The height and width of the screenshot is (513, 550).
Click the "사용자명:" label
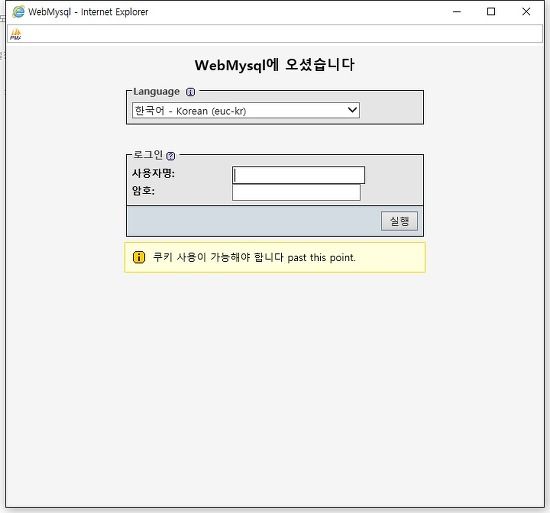point(153,173)
